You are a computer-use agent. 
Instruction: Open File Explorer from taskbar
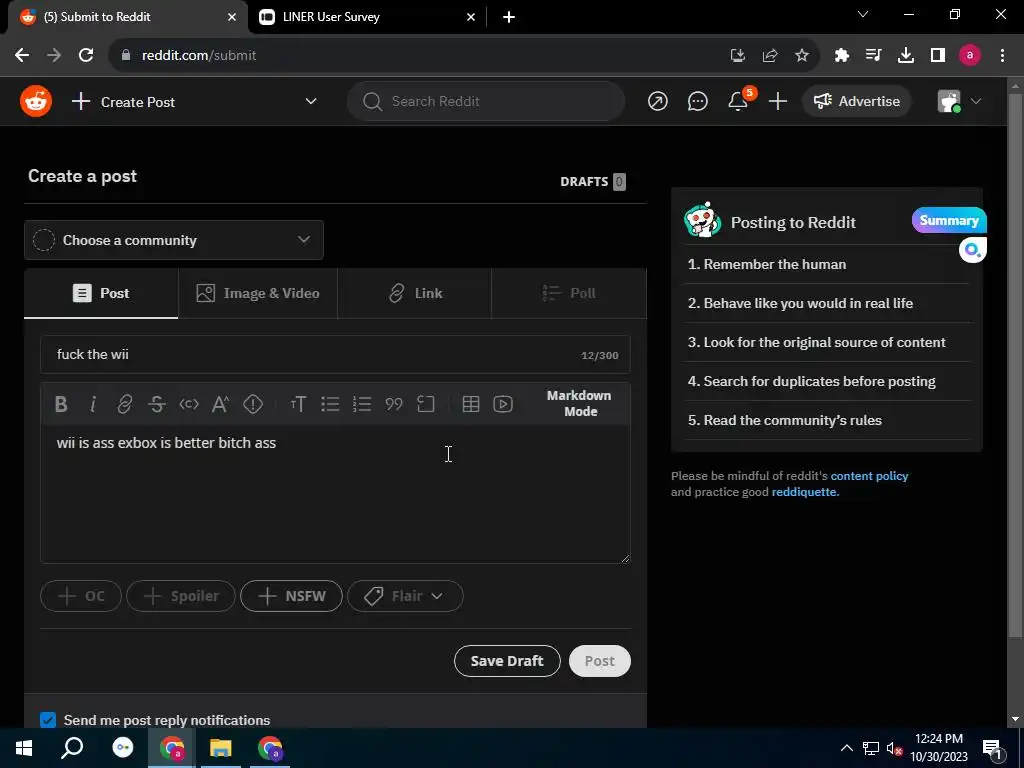click(x=221, y=748)
